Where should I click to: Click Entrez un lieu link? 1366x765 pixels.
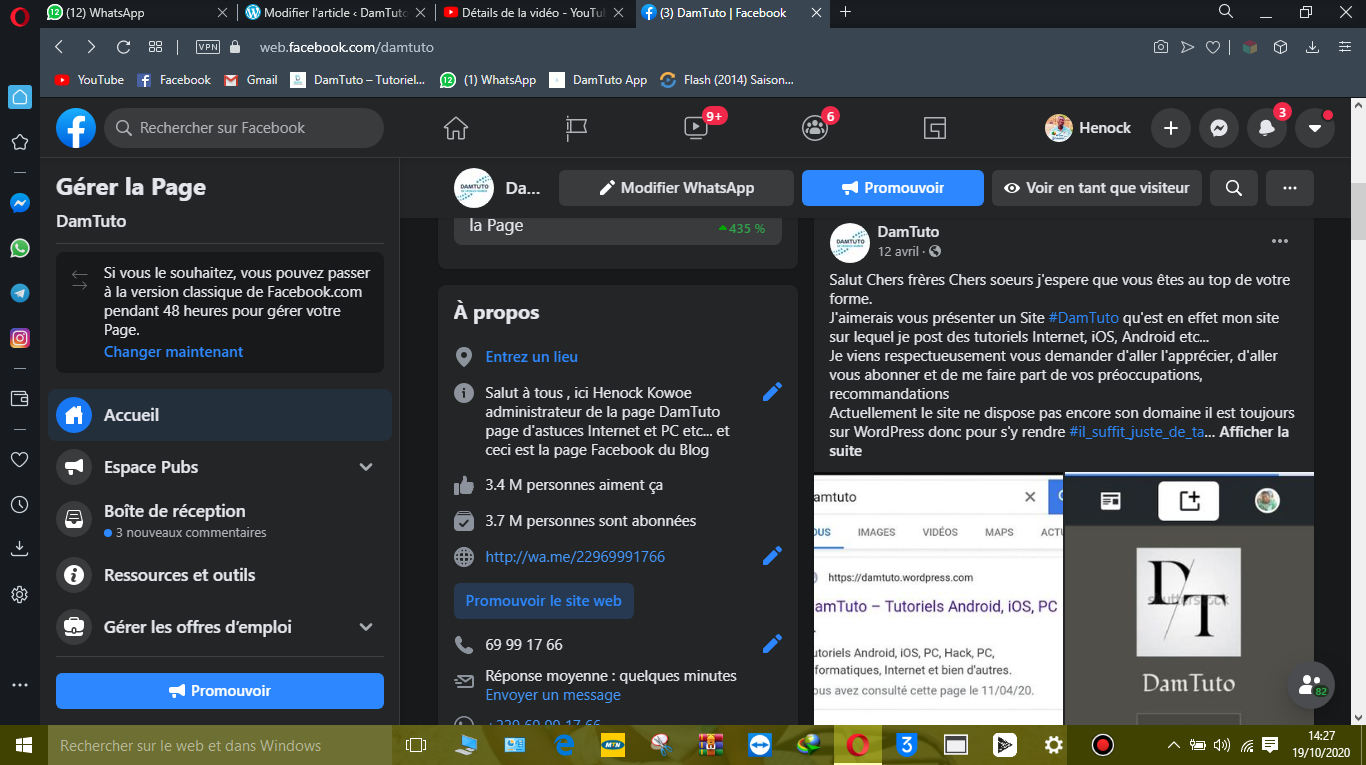pos(532,357)
